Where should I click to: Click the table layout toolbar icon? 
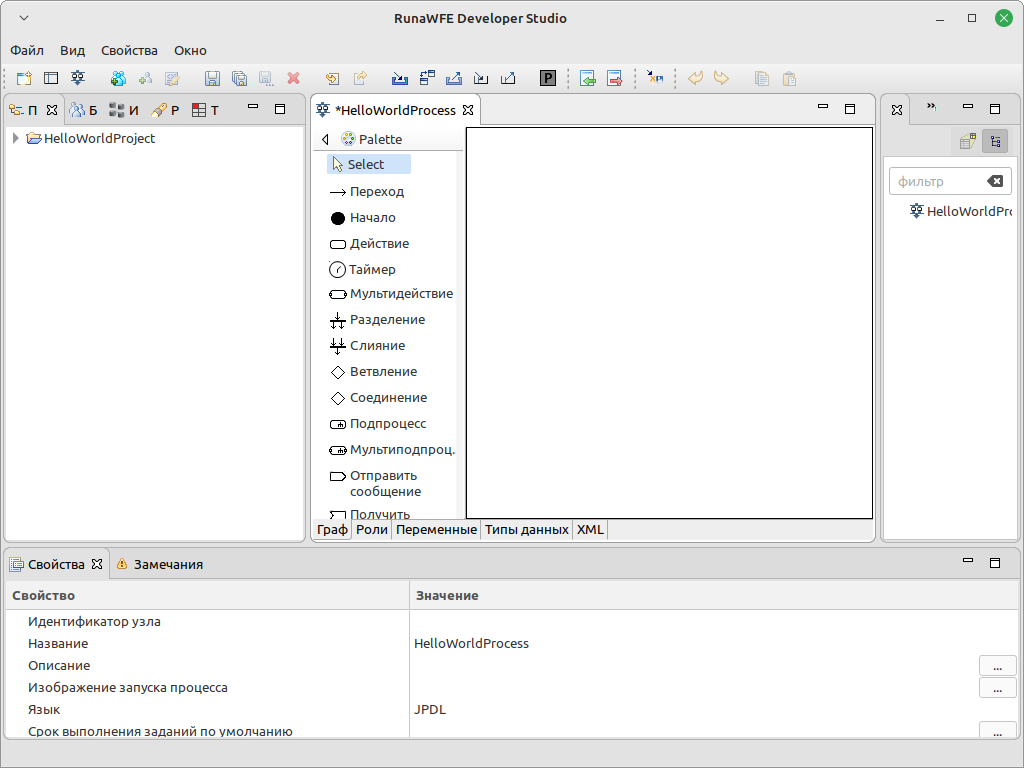pos(51,78)
